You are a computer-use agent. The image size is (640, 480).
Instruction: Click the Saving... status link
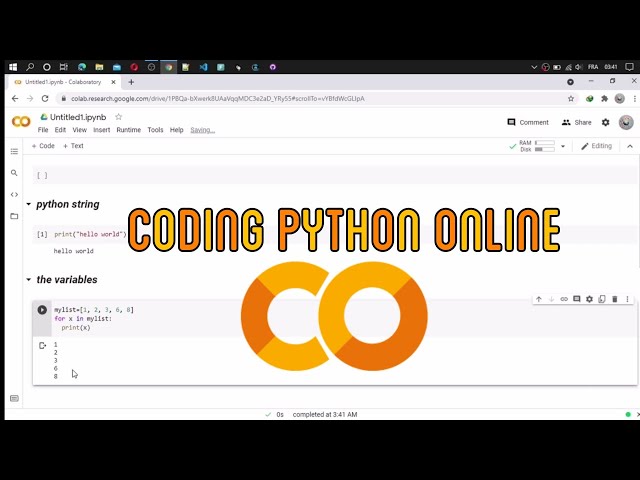click(202, 130)
